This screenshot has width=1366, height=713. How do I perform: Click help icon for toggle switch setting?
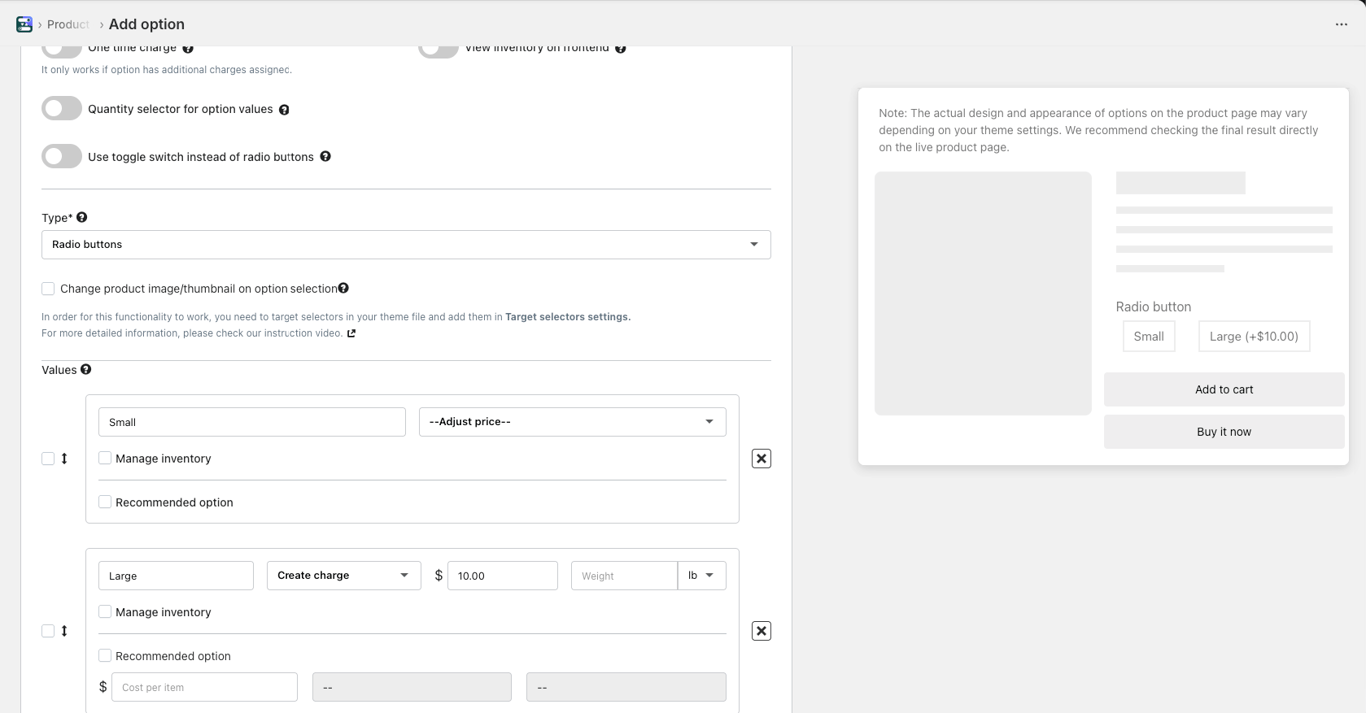click(325, 157)
